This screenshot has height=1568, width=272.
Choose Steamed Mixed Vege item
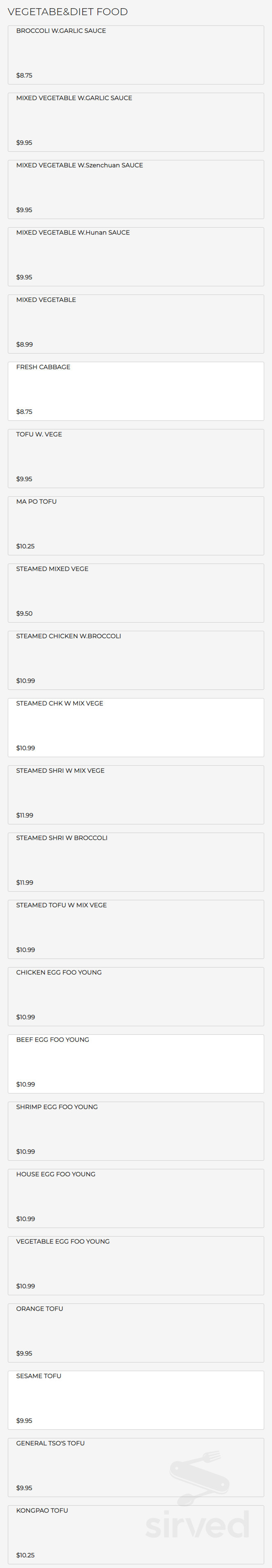[136, 593]
